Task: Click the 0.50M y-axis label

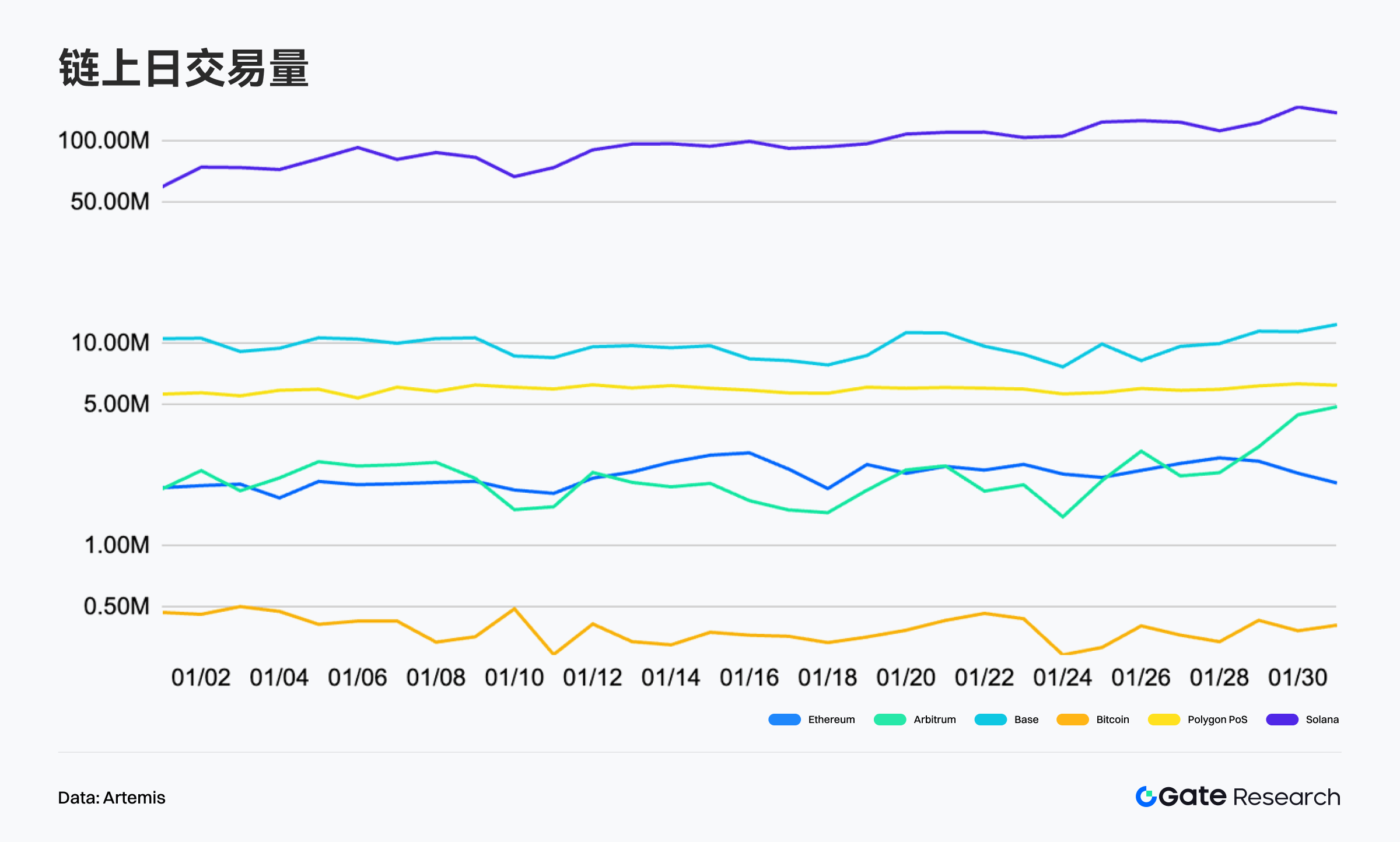Action: (117, 606)
